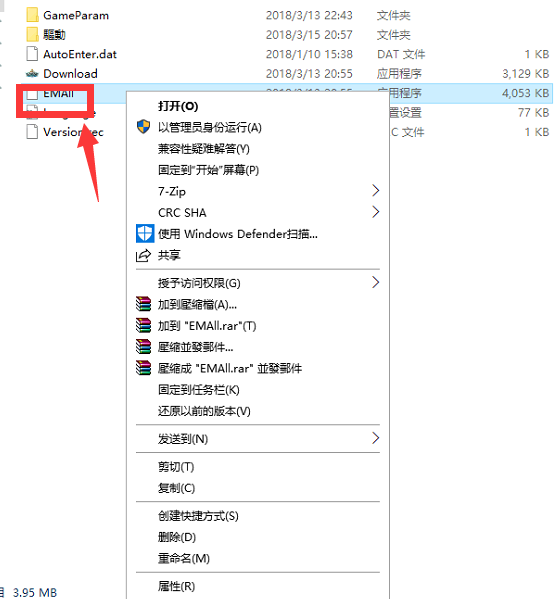Expand the 授予访问权限(G) submenu arrow
This screenshot has width=559, height=599.
tap(376, 282)
